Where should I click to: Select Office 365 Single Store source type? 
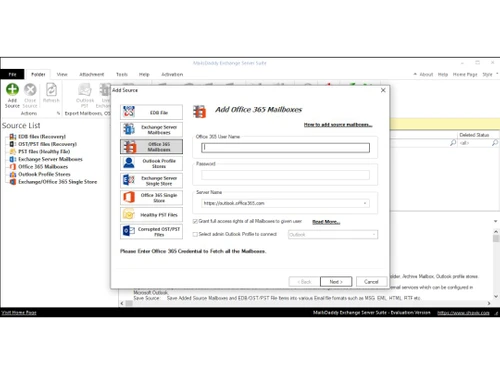151,197
